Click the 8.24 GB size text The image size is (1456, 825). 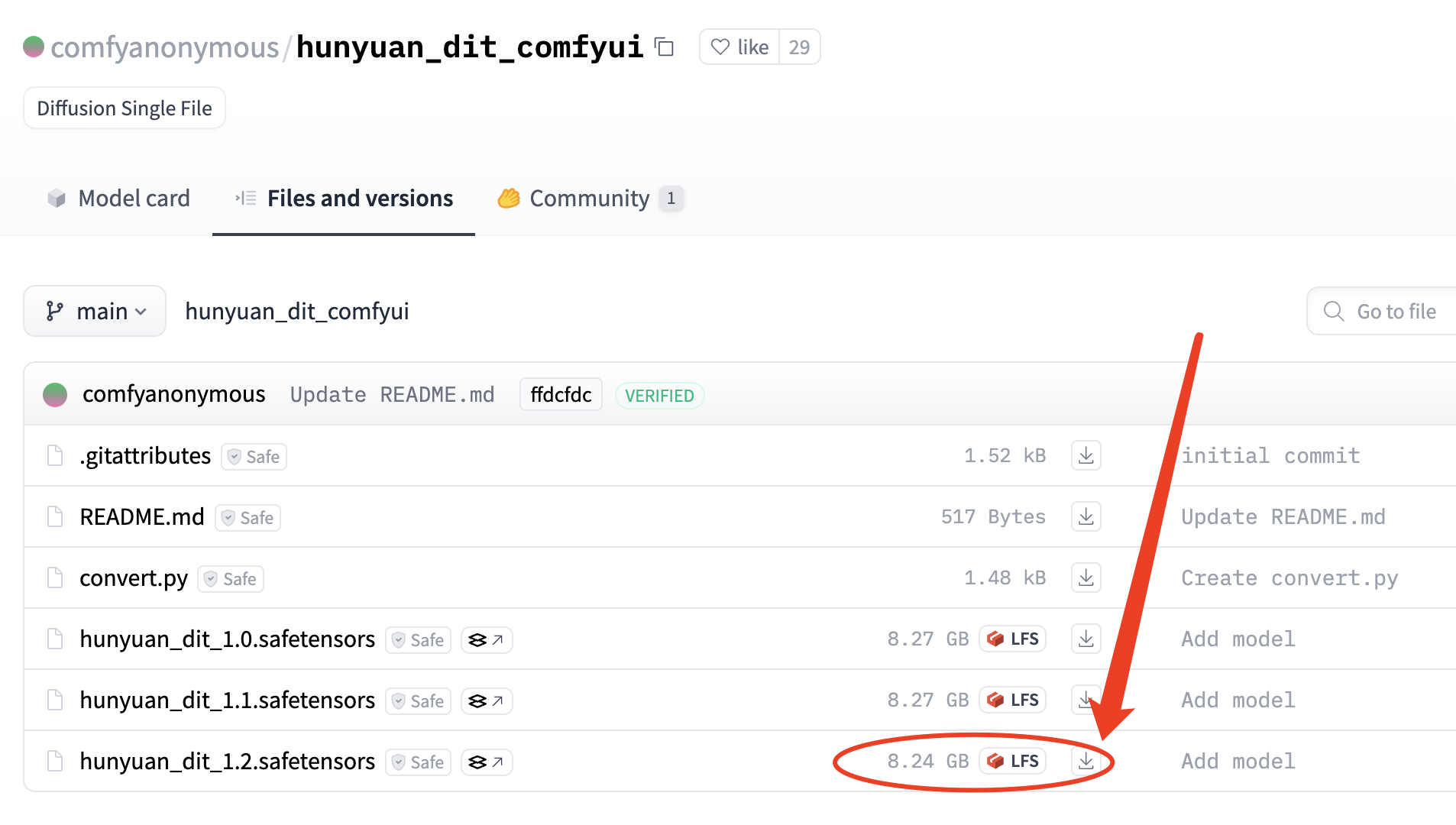tap(928, 762)
